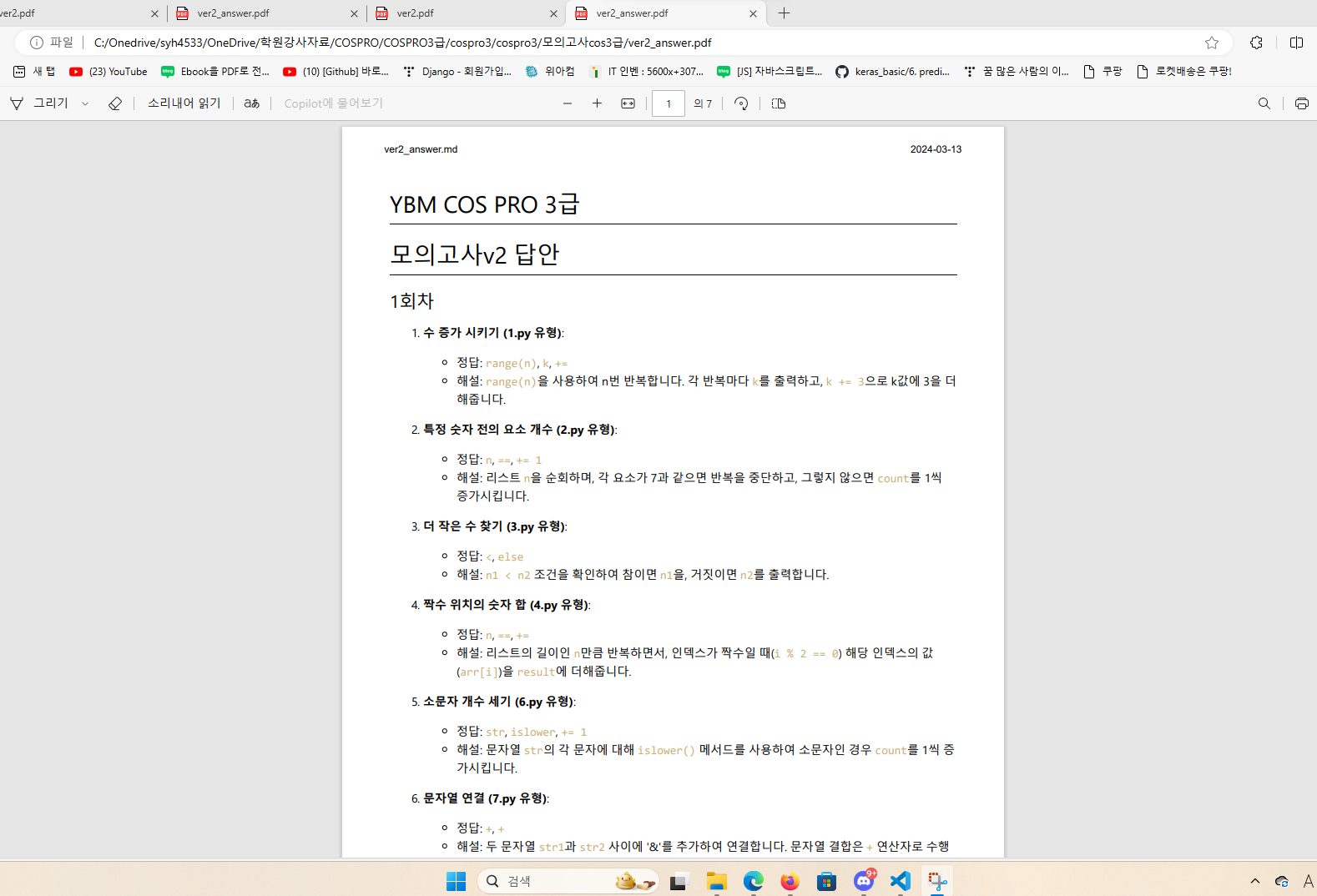Open the PDF search (find) tool

pyautogui.click(x=1264, y=103)
